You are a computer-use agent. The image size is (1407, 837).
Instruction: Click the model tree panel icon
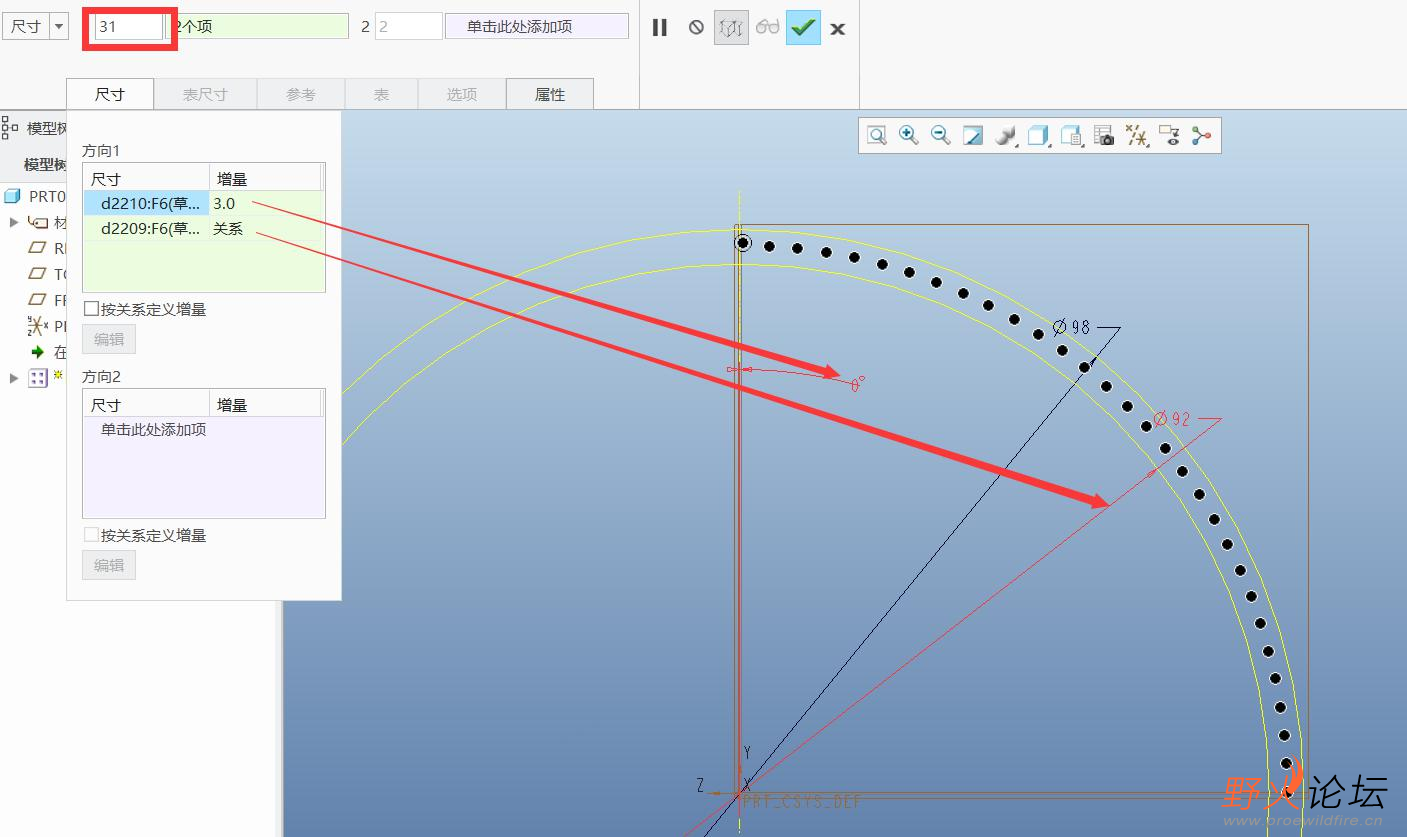[x=10, y=127]
